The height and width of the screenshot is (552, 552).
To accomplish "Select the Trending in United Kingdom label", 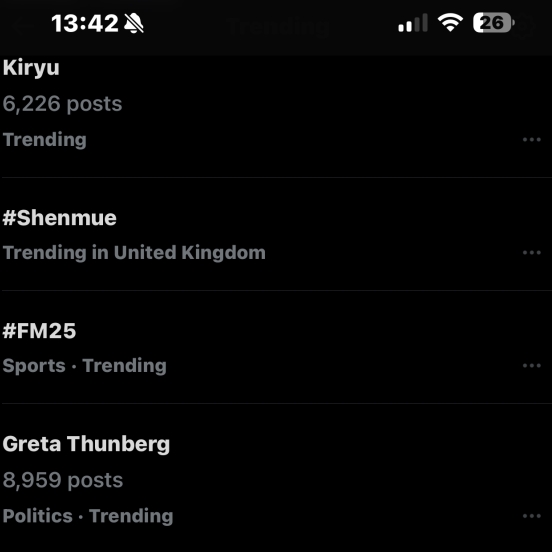I will 134,253.
